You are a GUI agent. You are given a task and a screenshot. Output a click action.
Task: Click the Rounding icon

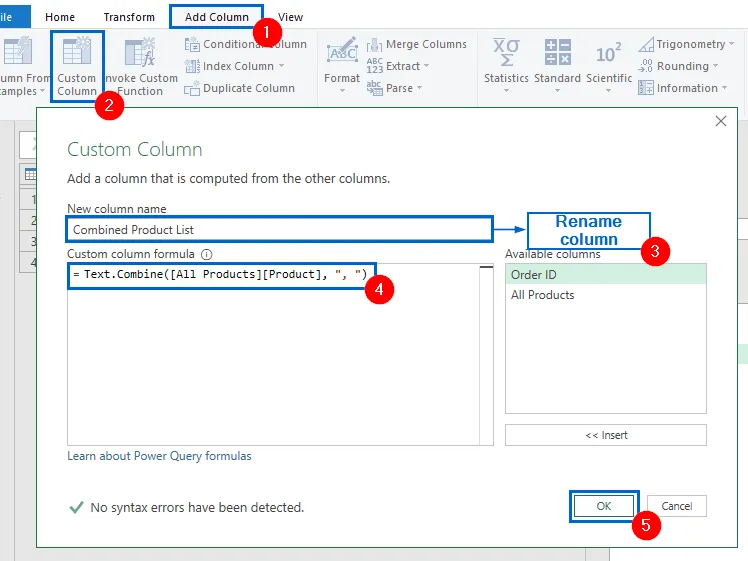[645, 66]
